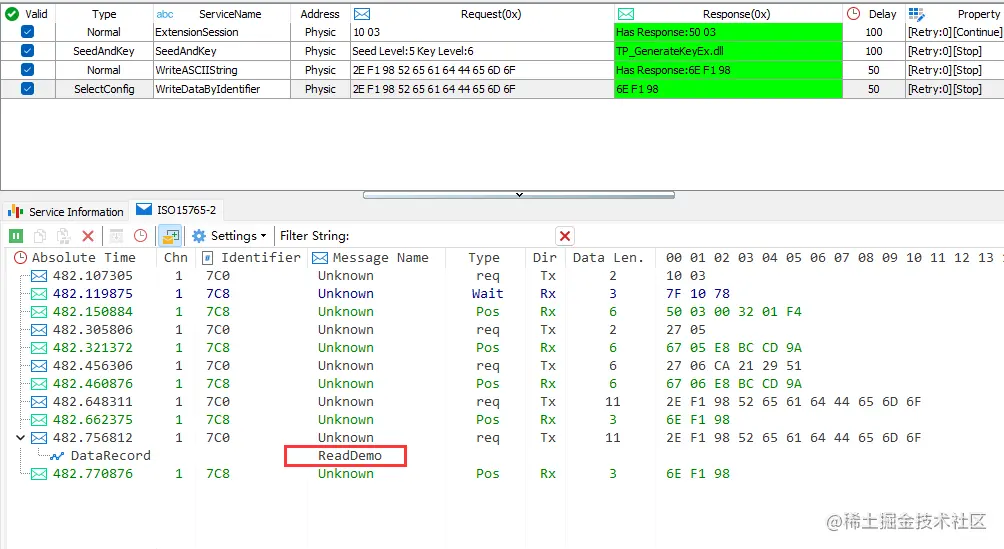Click envelope icon in Message Name header
The image size is (1004, 549).
[320, 258]
